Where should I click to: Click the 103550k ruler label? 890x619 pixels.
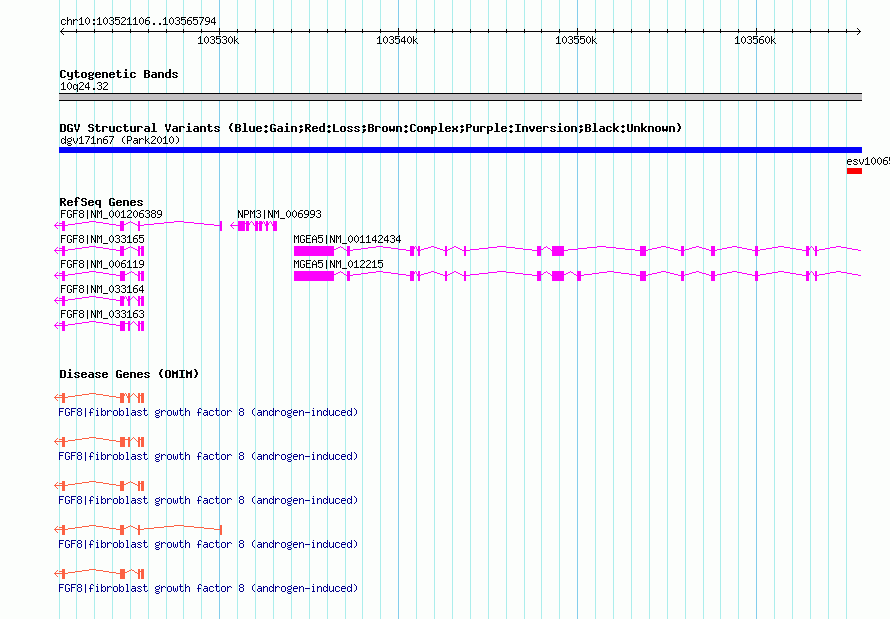click(x=576, y=41)
